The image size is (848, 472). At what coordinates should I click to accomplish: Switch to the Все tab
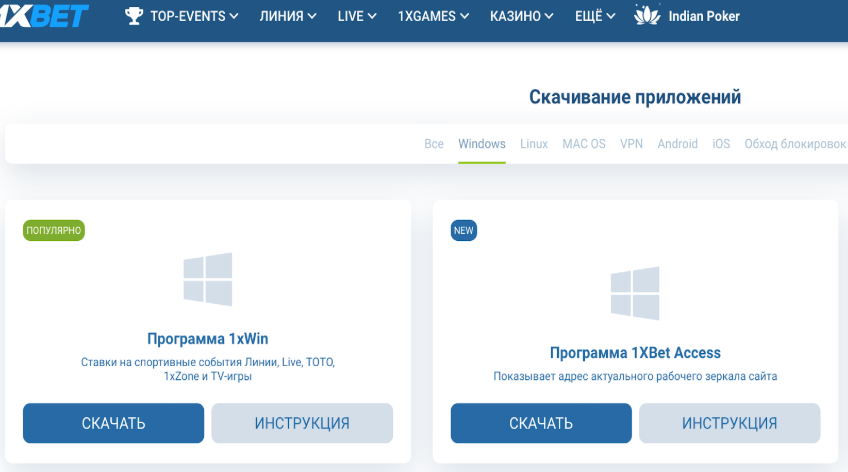(434, 144)
